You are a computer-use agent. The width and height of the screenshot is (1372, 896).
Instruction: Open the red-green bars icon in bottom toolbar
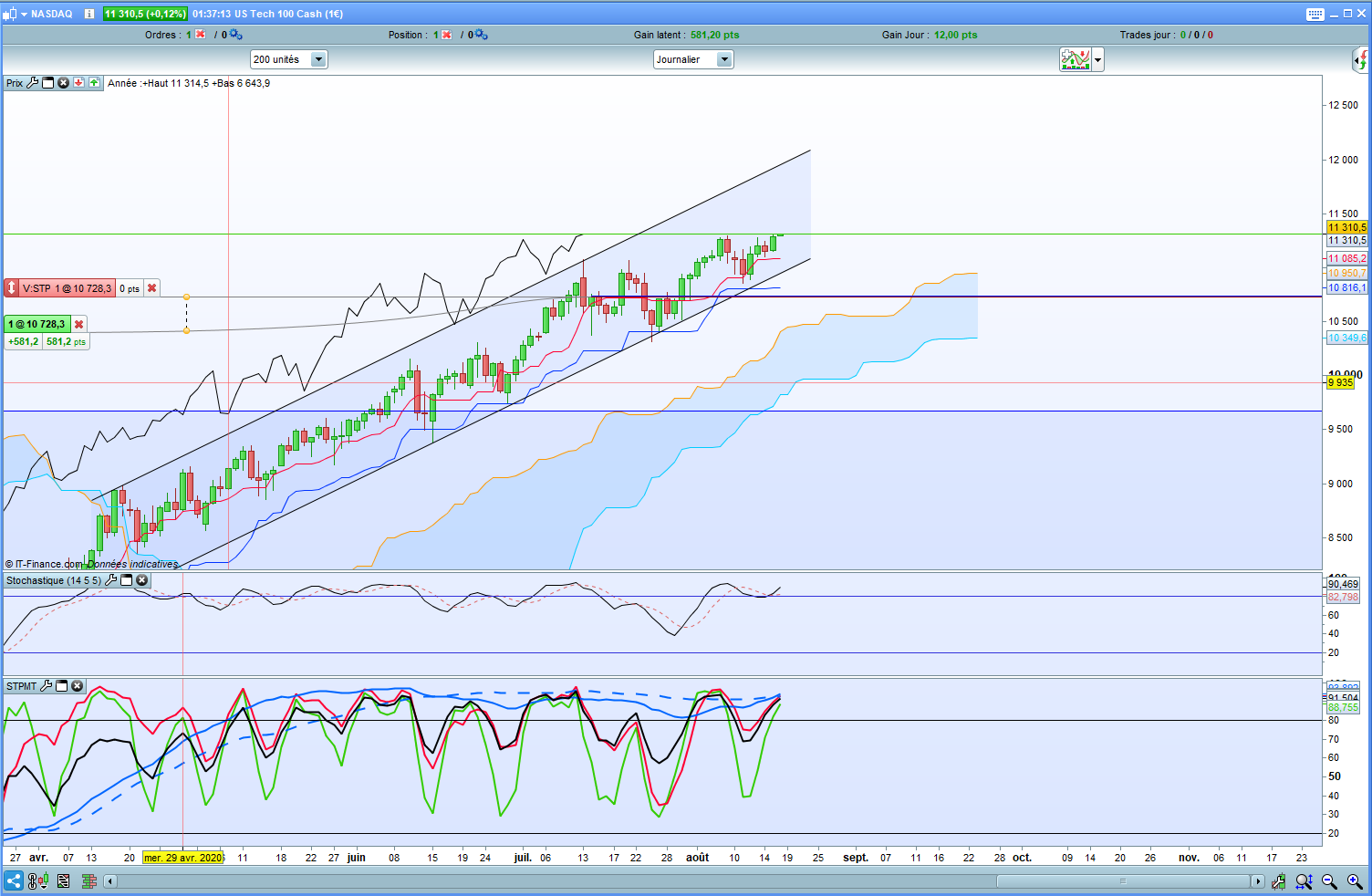click(89, 881)
